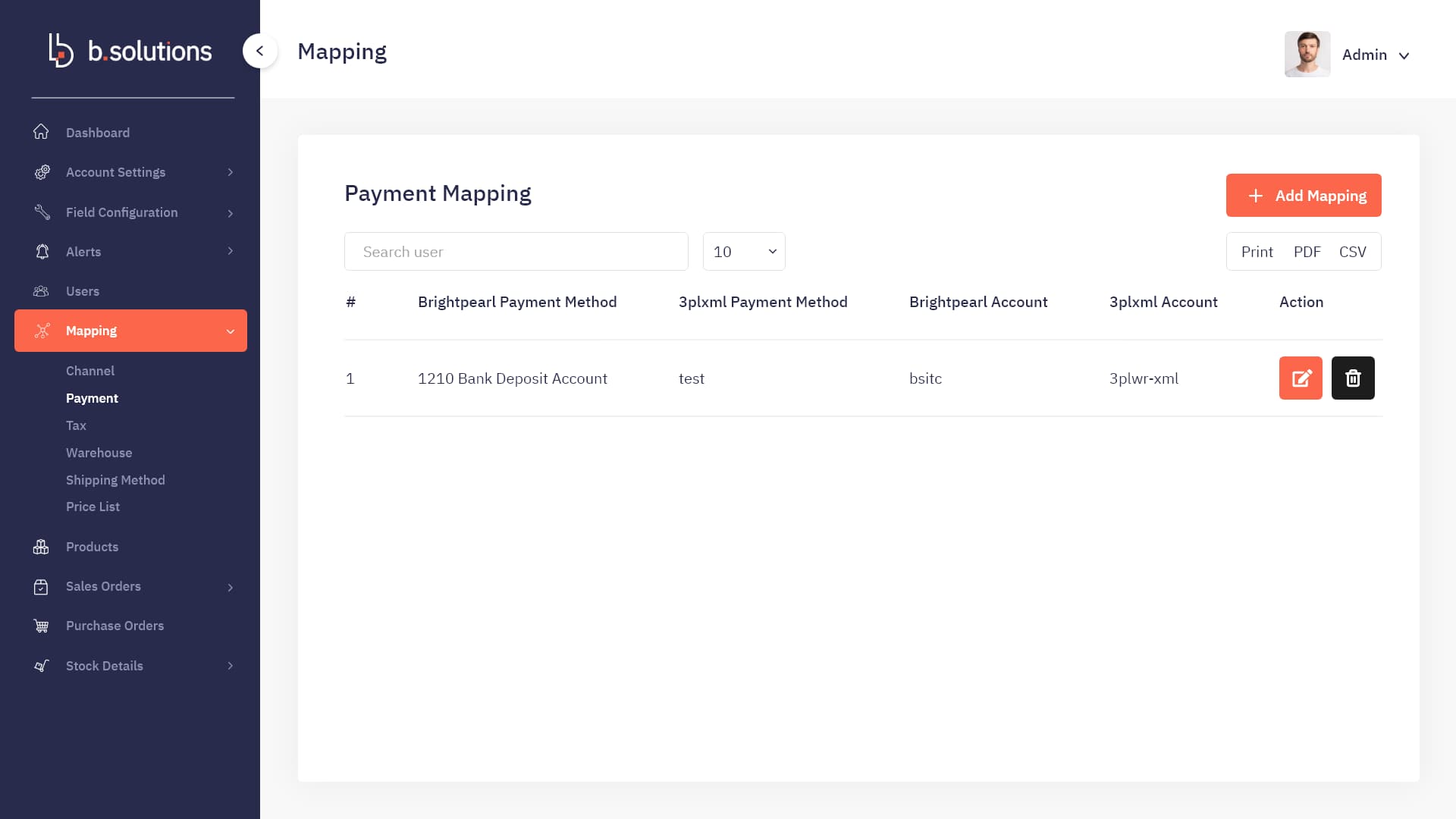Open the Admin user dropdown

[1376, 55]
